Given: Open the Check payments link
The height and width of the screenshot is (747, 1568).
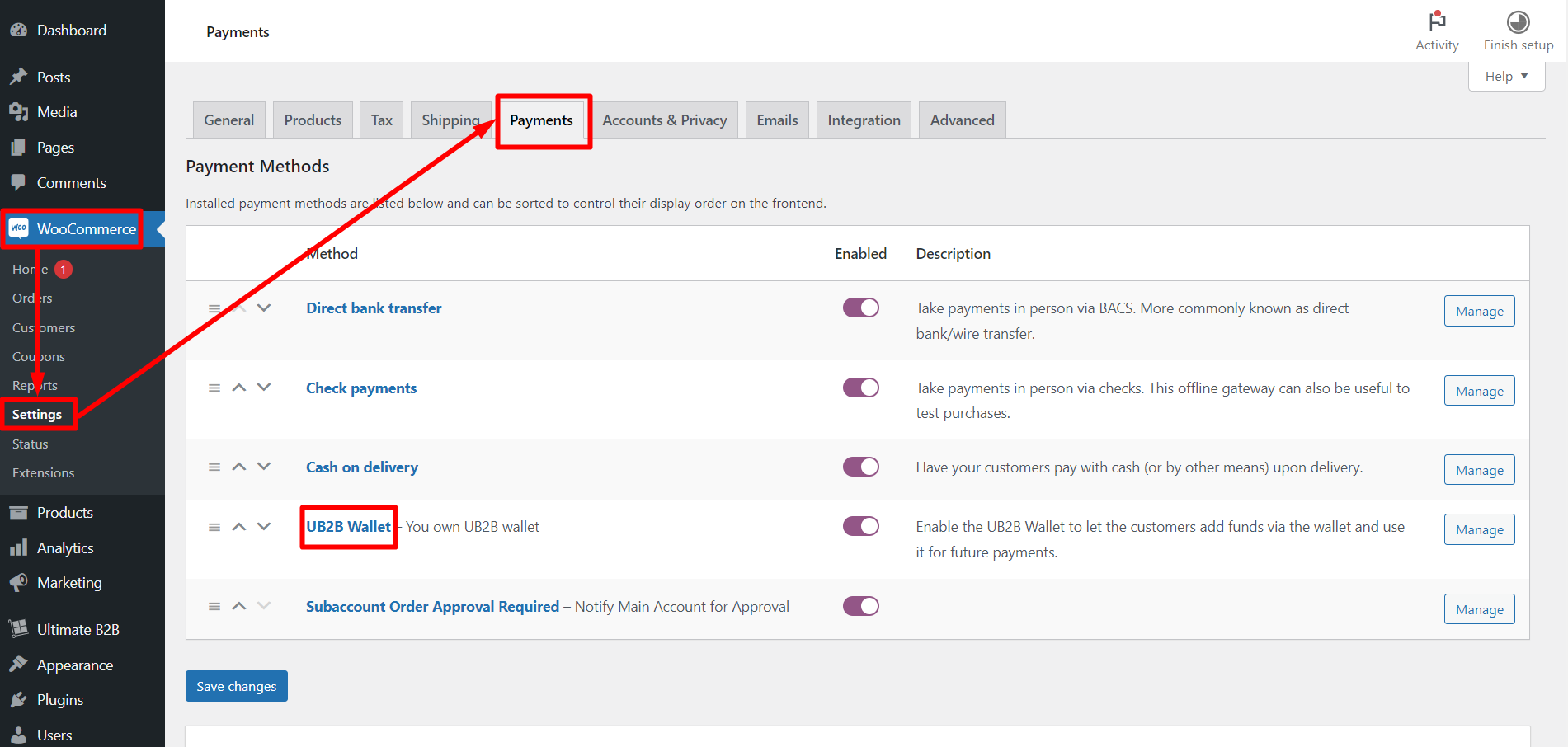Looking at the screenshot, I should (361, 388).
